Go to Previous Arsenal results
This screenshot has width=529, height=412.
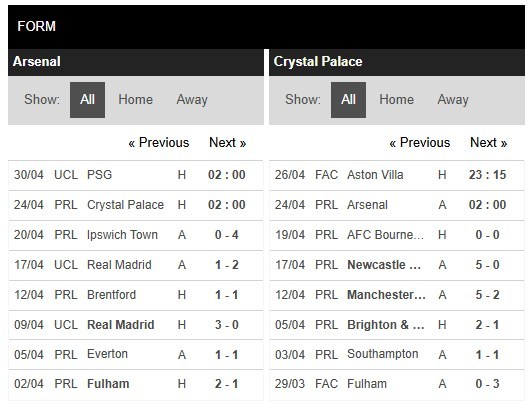coord(159,143)
